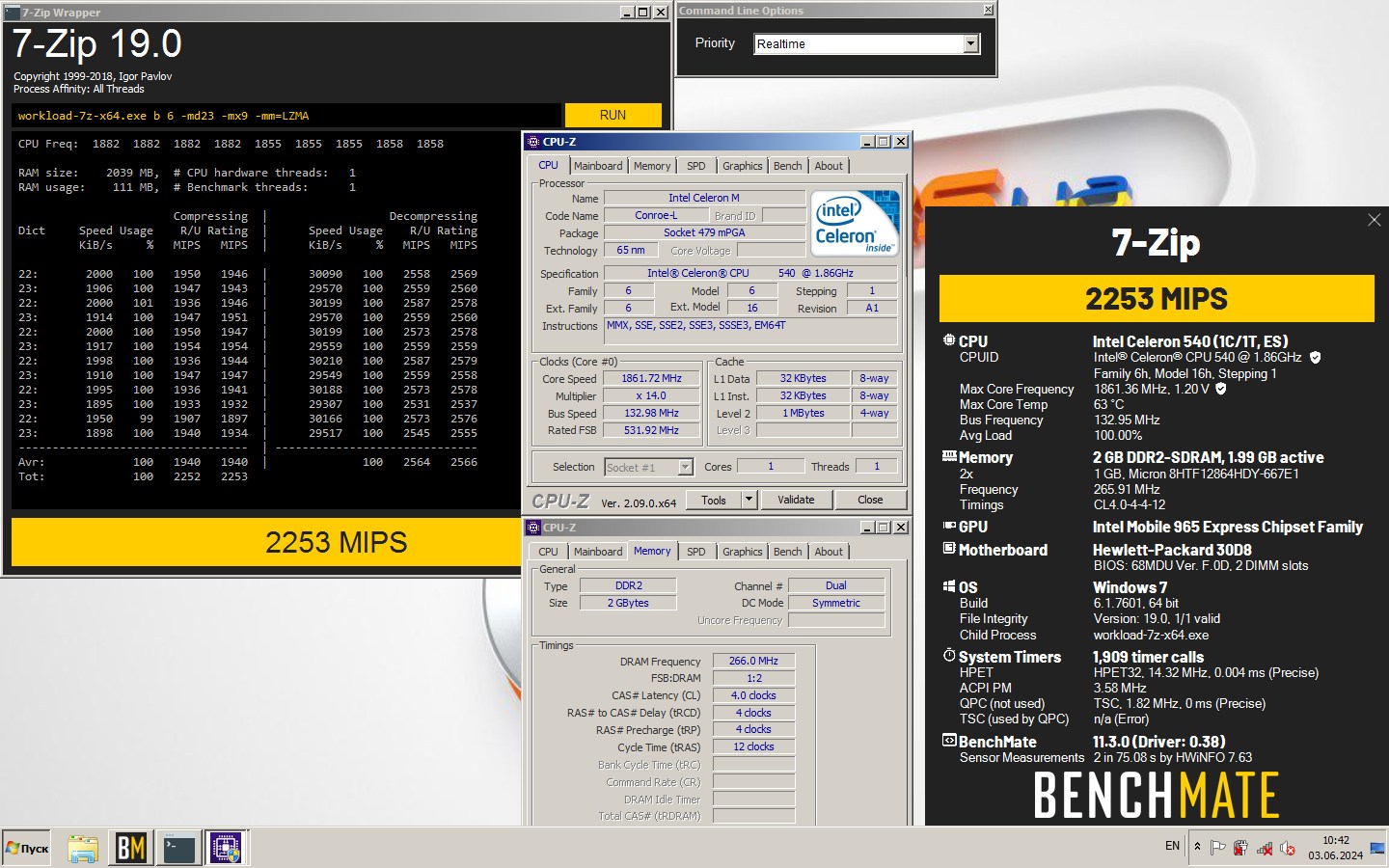Screen dimensions: 1389x868
Task: Click the network signal tray icon
Action: point(1265,848)
